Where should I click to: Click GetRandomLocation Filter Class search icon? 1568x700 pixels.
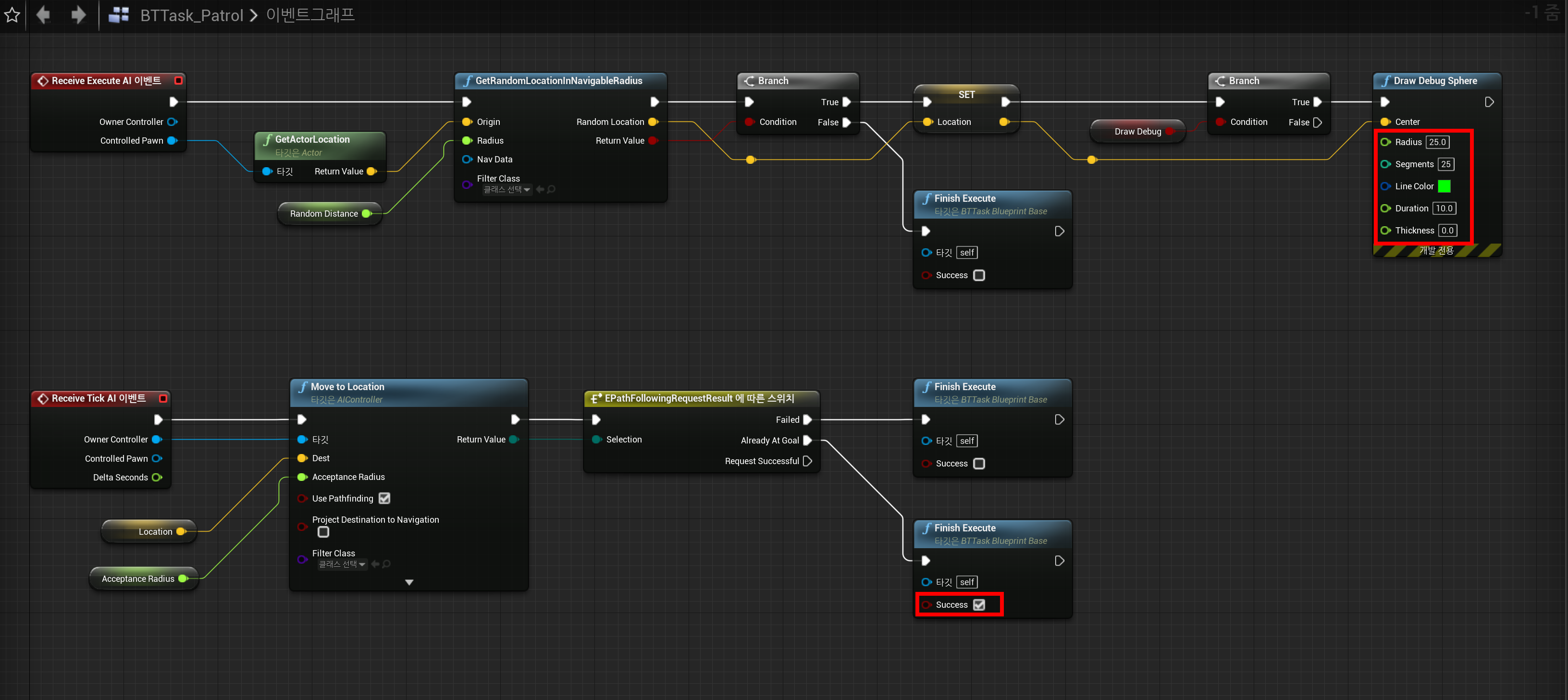click(x=552, y=190)
